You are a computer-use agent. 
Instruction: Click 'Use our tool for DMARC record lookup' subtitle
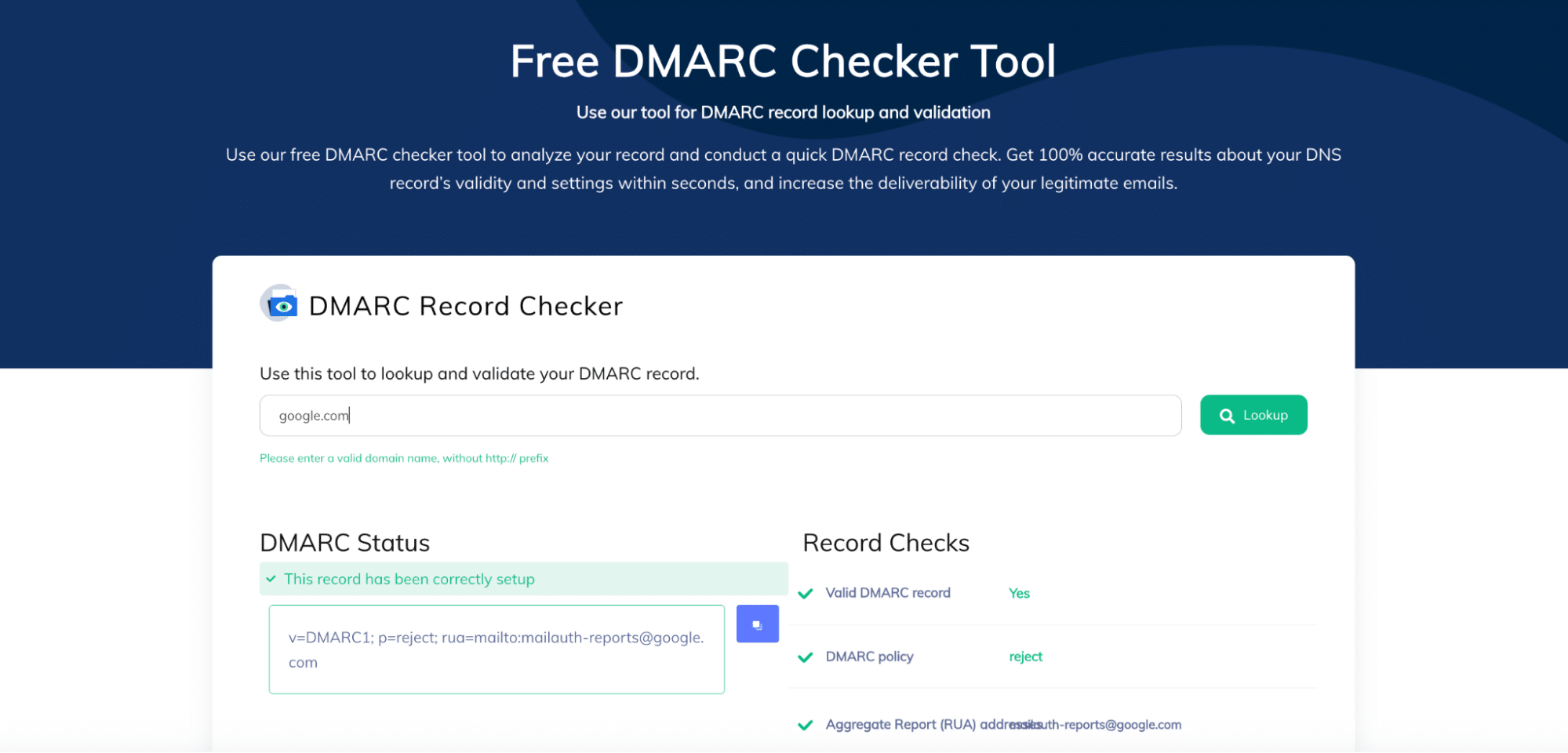point(783,112)
